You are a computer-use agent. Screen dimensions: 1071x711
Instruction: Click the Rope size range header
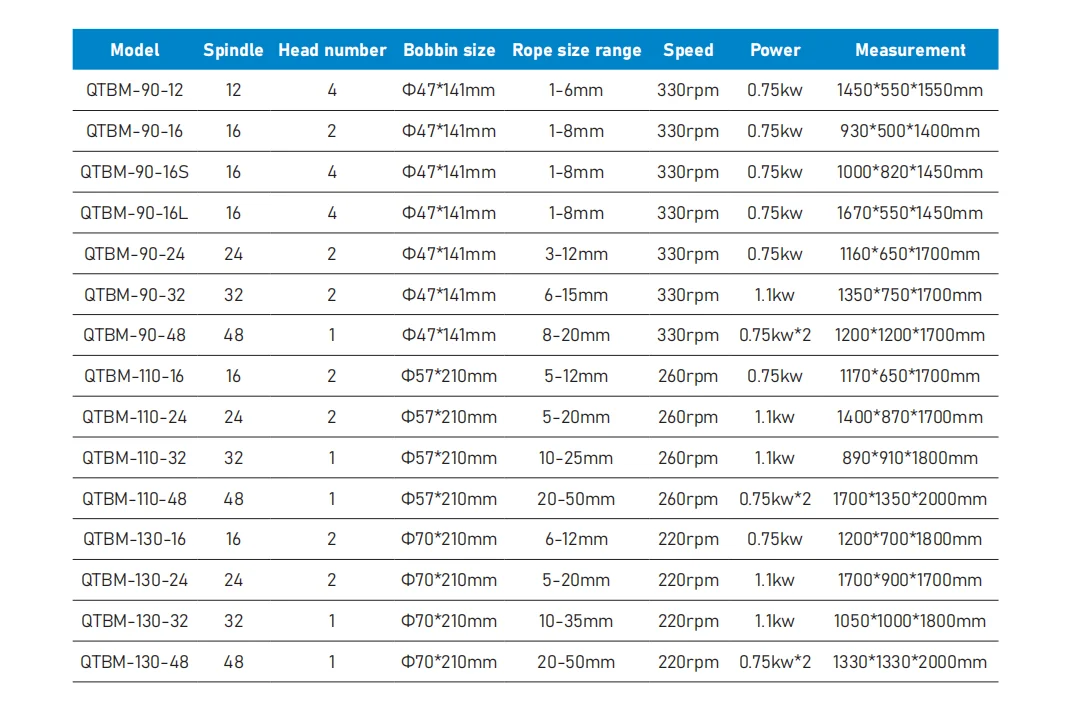click(577, 50)
